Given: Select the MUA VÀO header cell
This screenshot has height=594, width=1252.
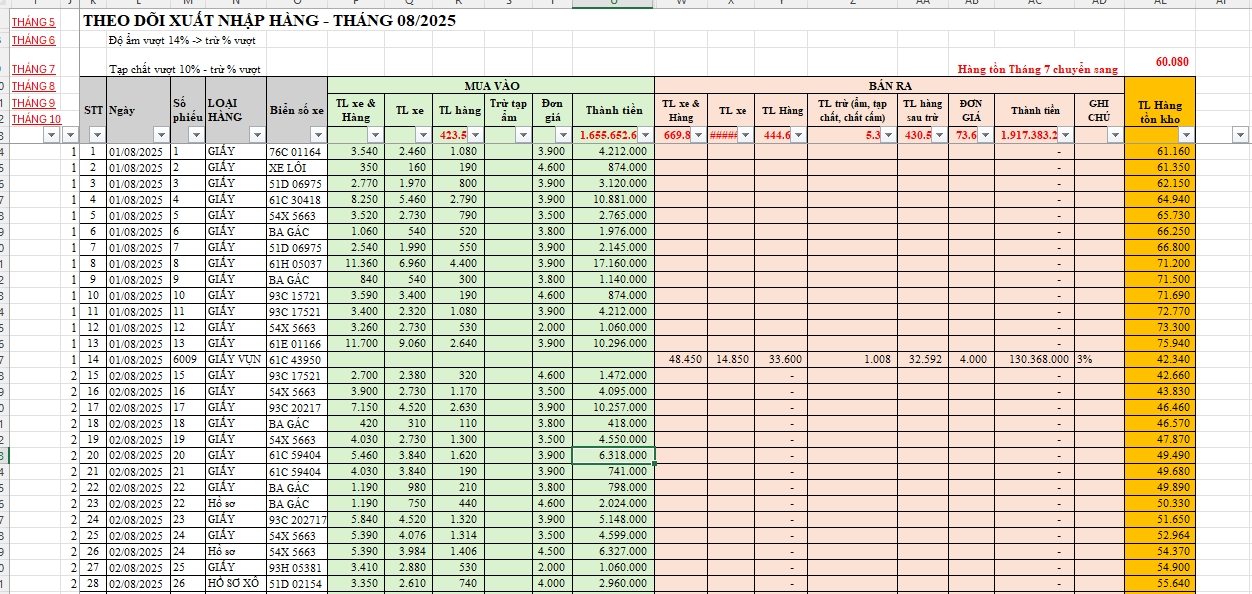Looking at the screenshot, I should tap(491, 86).
